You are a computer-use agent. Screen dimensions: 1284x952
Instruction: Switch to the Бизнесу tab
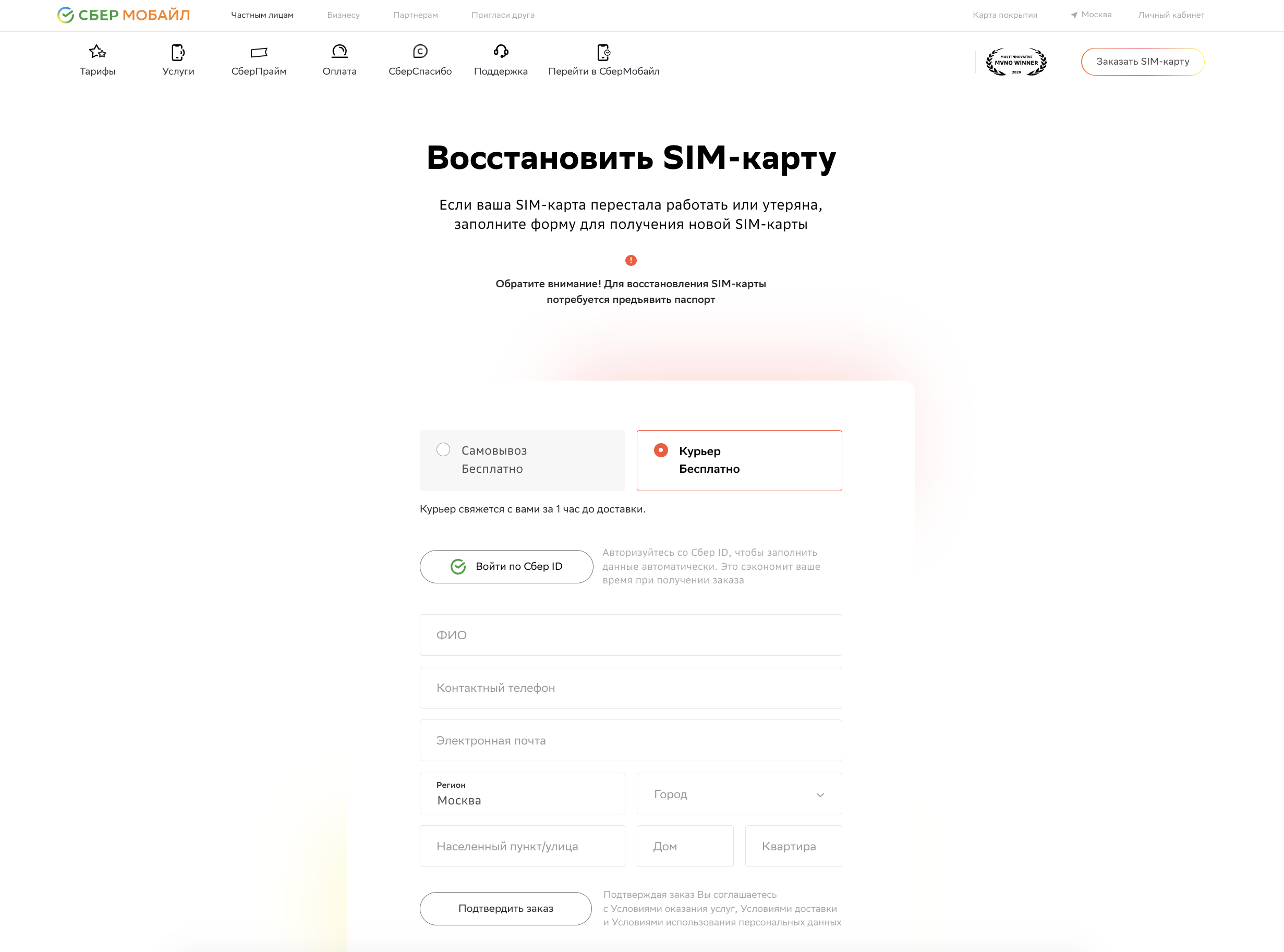click(x=344, y=15)
